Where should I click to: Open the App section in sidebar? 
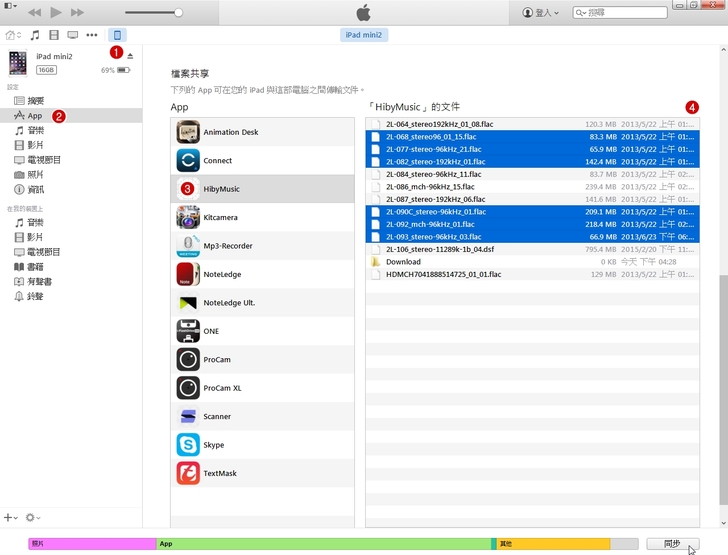pyautogui.click(x=35, y=116)
